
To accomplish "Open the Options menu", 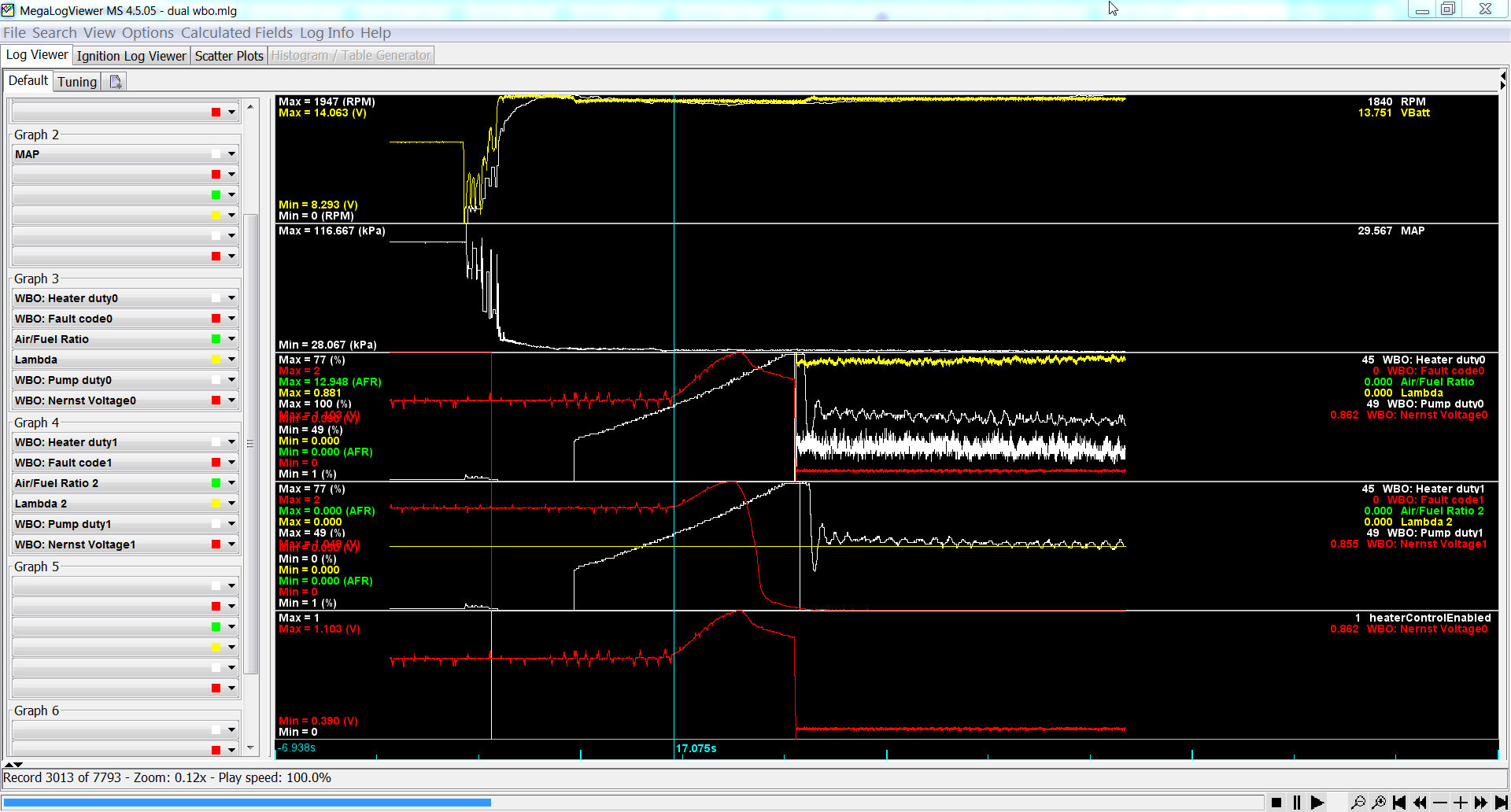I will [148, 32].
